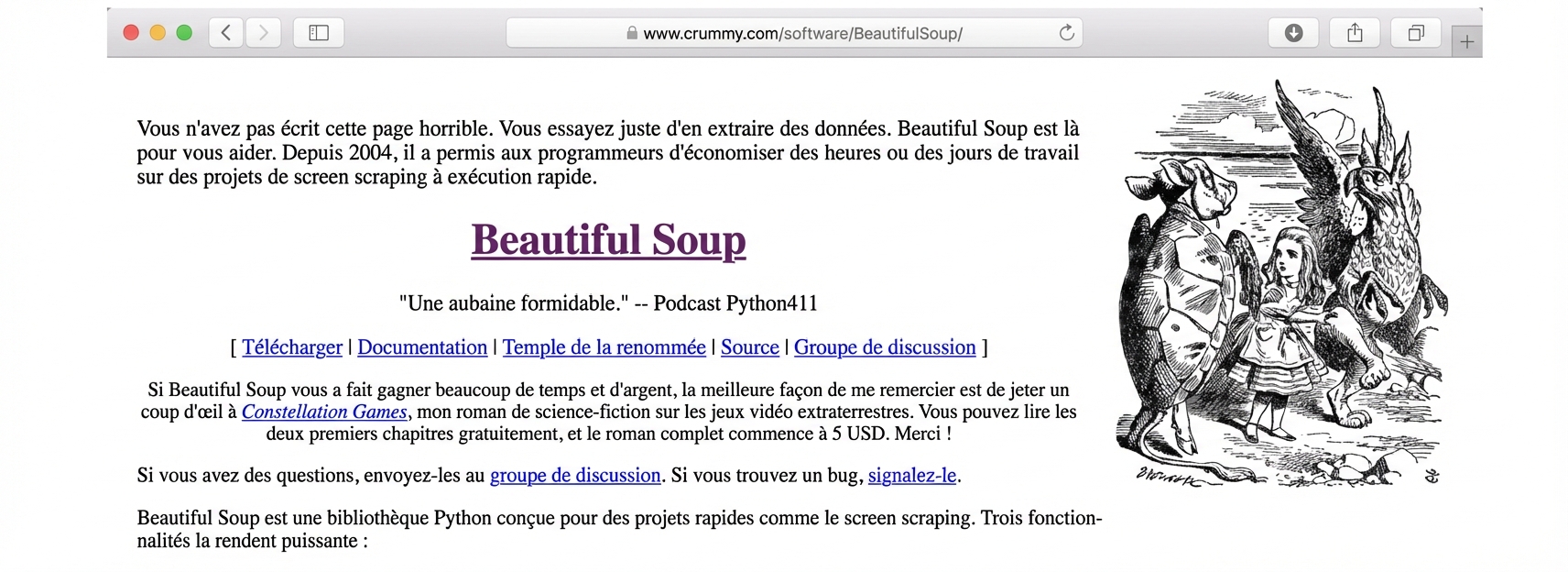Open the Documentation link
The height and width of the screenshot is (572, 1568).
[x=422, y=347]
